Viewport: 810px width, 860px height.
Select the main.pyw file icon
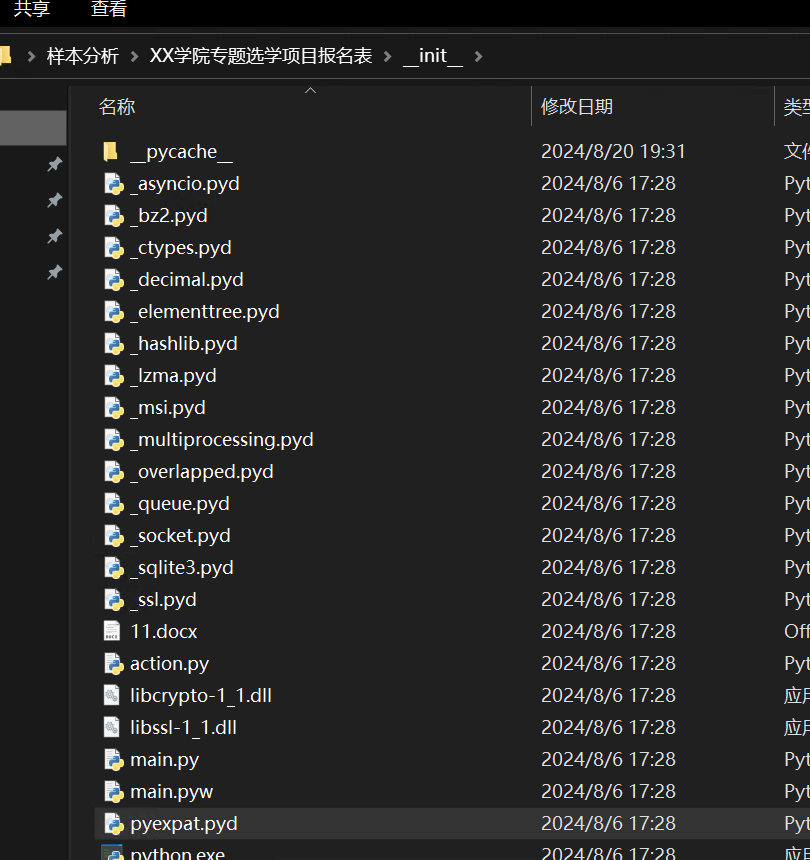pyautogui.click(x=113, y=792)
